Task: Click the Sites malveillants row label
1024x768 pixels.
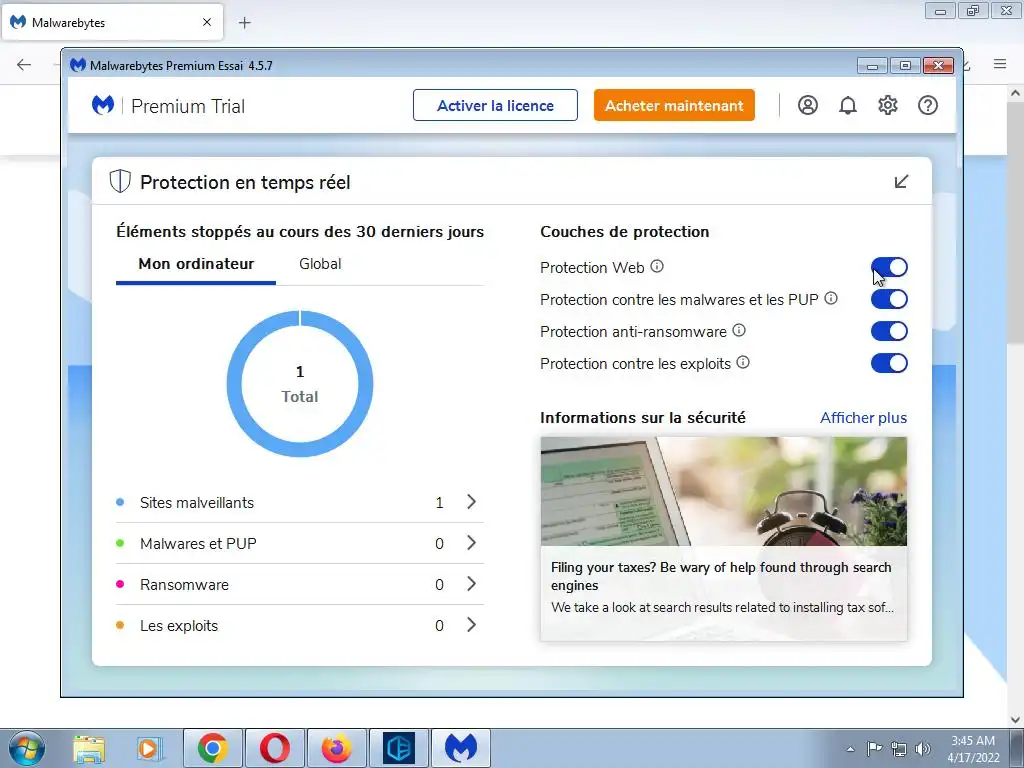Action: pos(197,503)
